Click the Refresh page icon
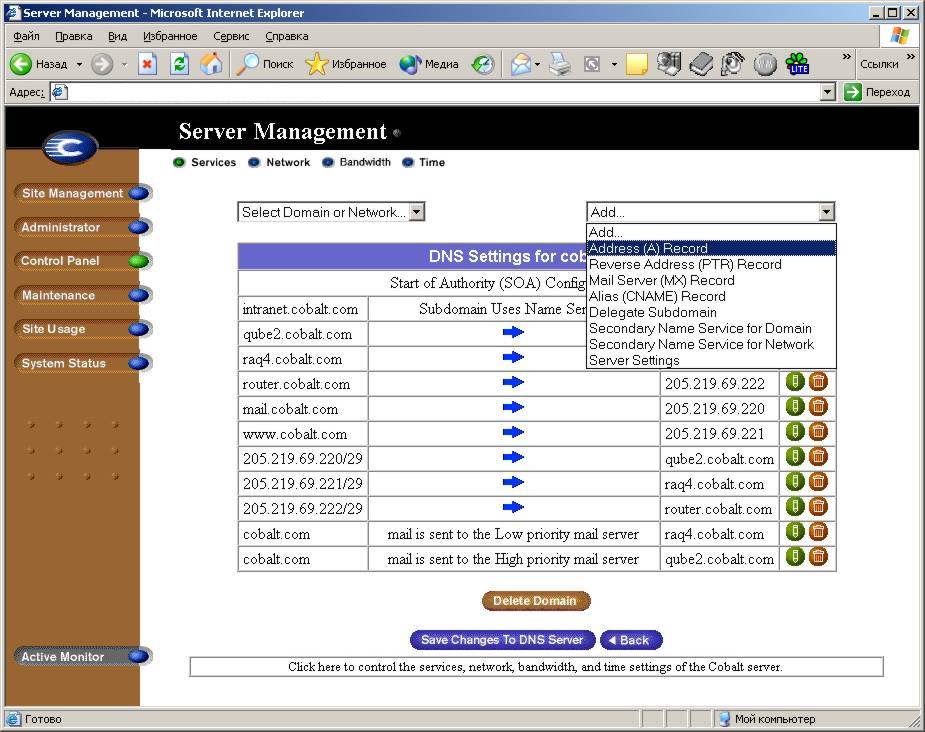Screen dimensions: 925x732 coord(179,64)
